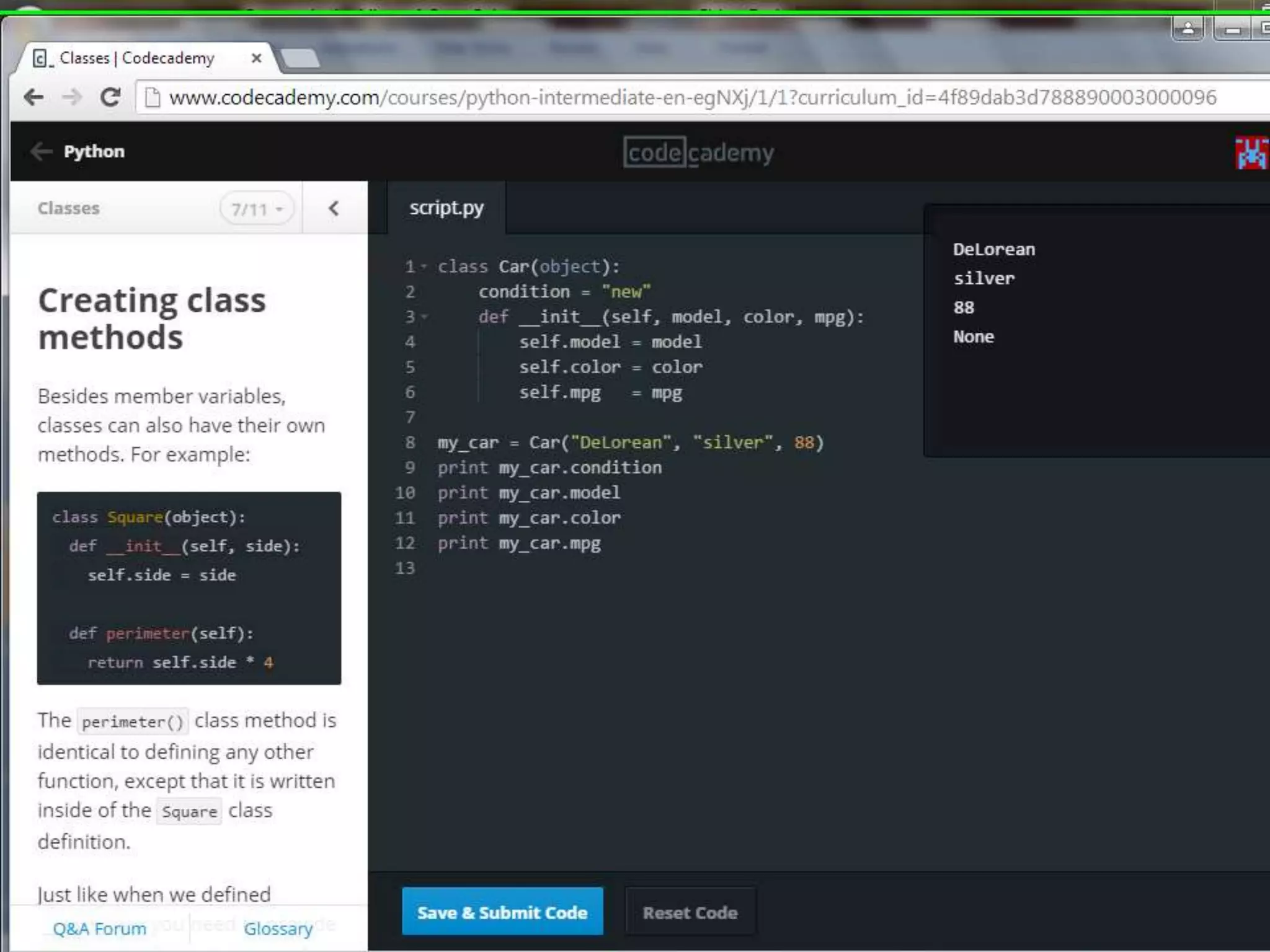Open the Glossary link
This screenshot has width=1270, height=952.
click(x=278, y=928)
